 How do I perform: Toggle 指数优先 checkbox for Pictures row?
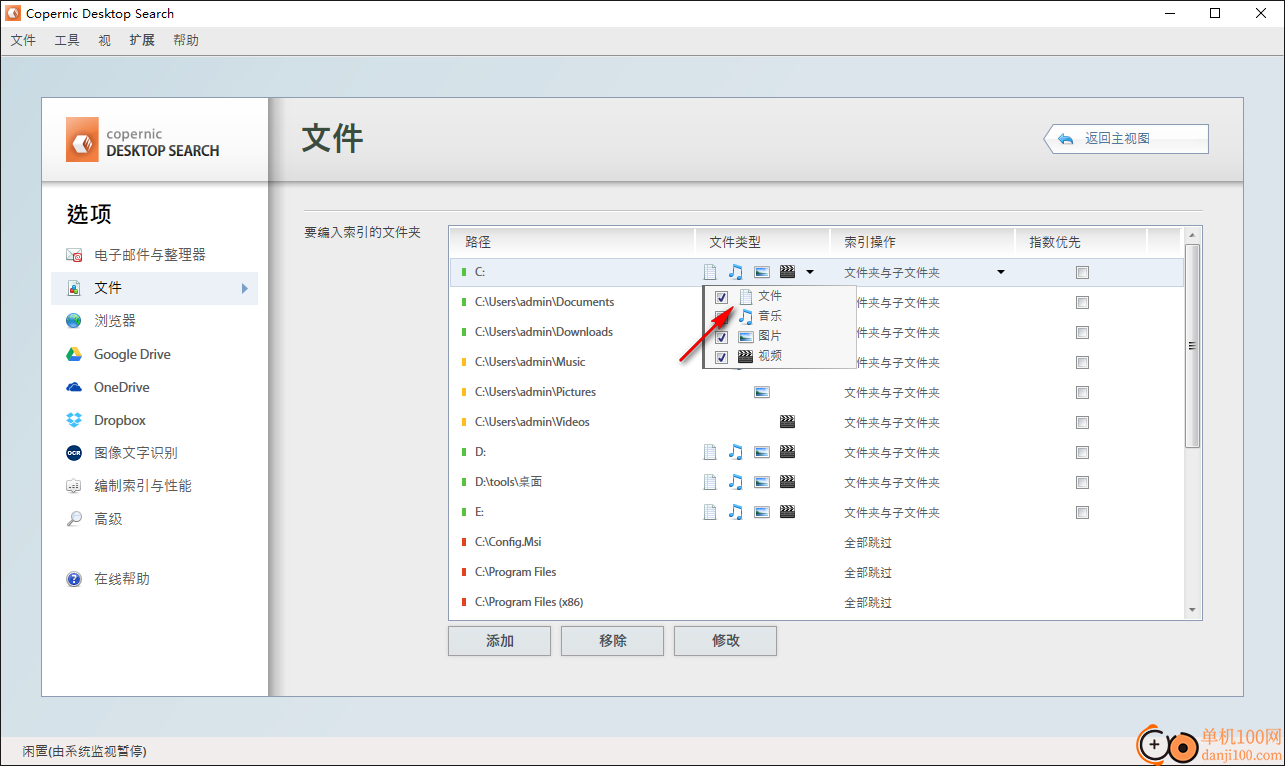point(1082,392)
